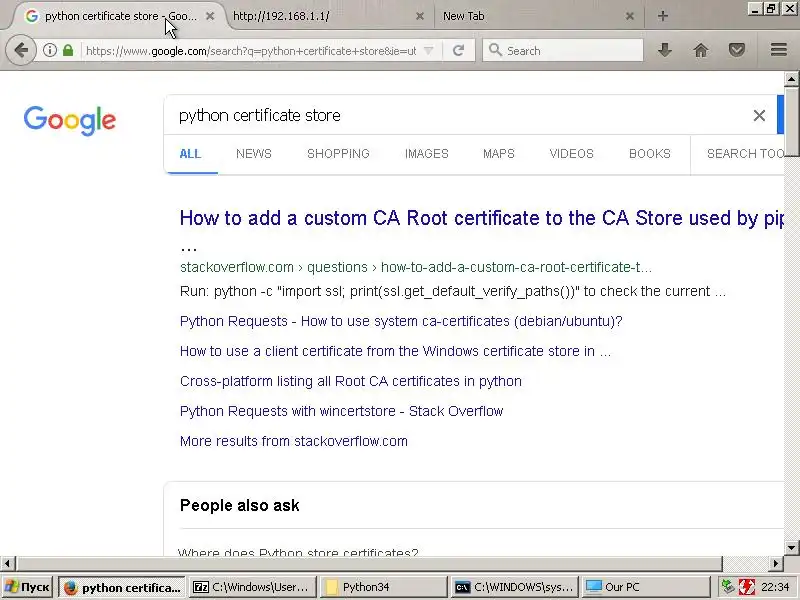Close the http://192.168.1.1/ tab
The width and height of the screenshot is (800, 600).
(420, 16)
